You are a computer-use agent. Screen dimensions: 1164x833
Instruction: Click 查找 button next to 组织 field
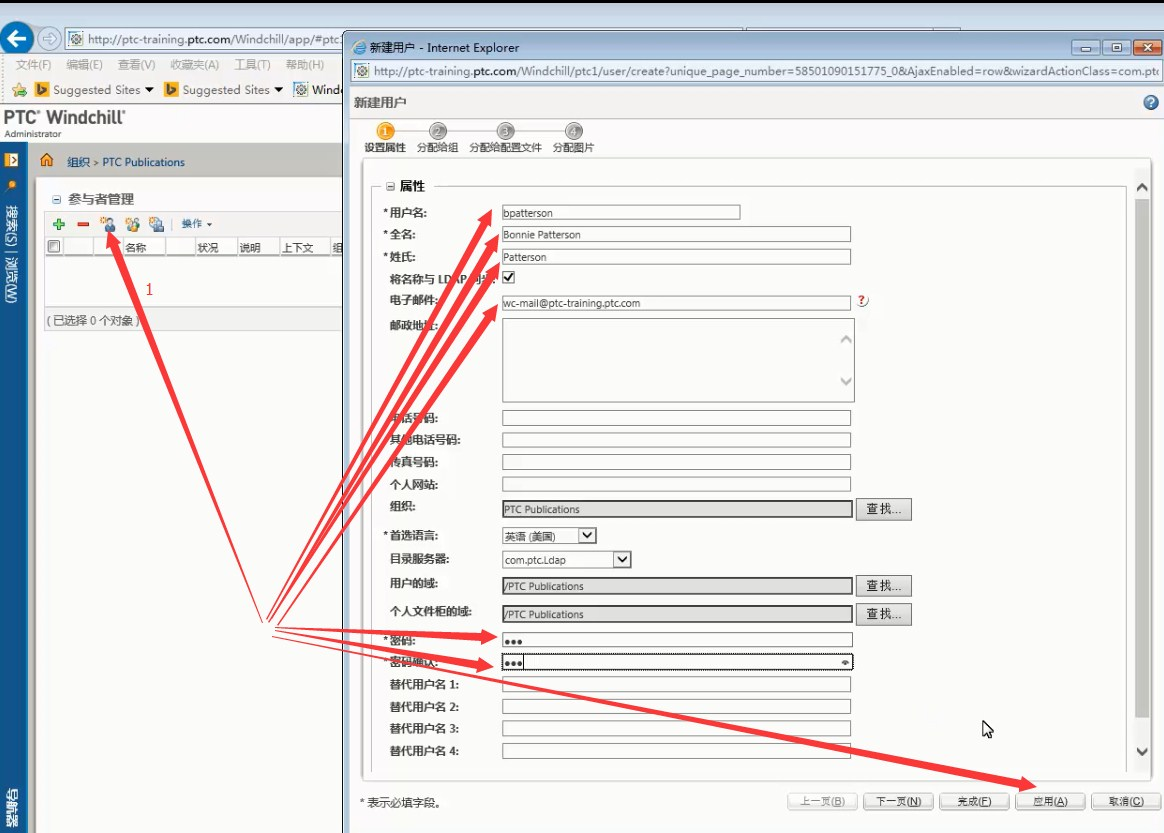883,509
